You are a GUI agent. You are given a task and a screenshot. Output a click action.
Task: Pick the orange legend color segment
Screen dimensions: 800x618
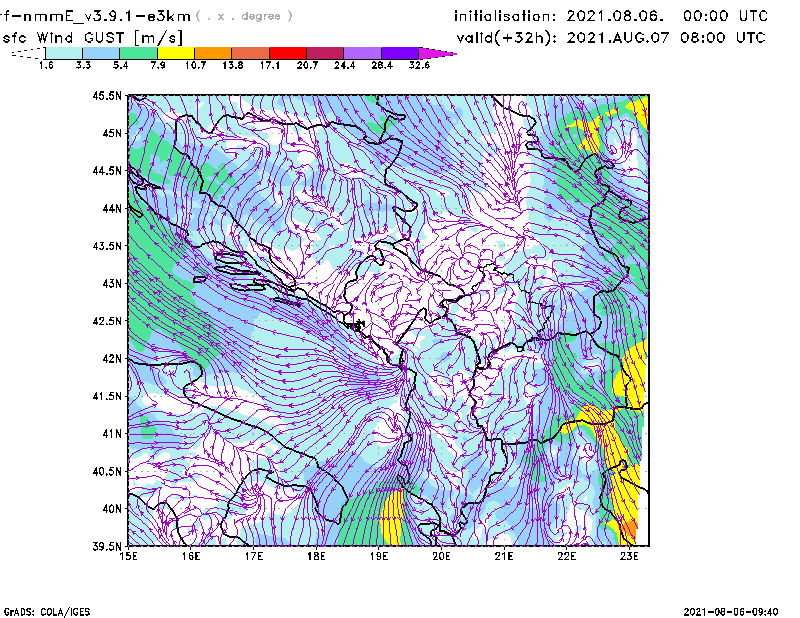tap(213, 53)
